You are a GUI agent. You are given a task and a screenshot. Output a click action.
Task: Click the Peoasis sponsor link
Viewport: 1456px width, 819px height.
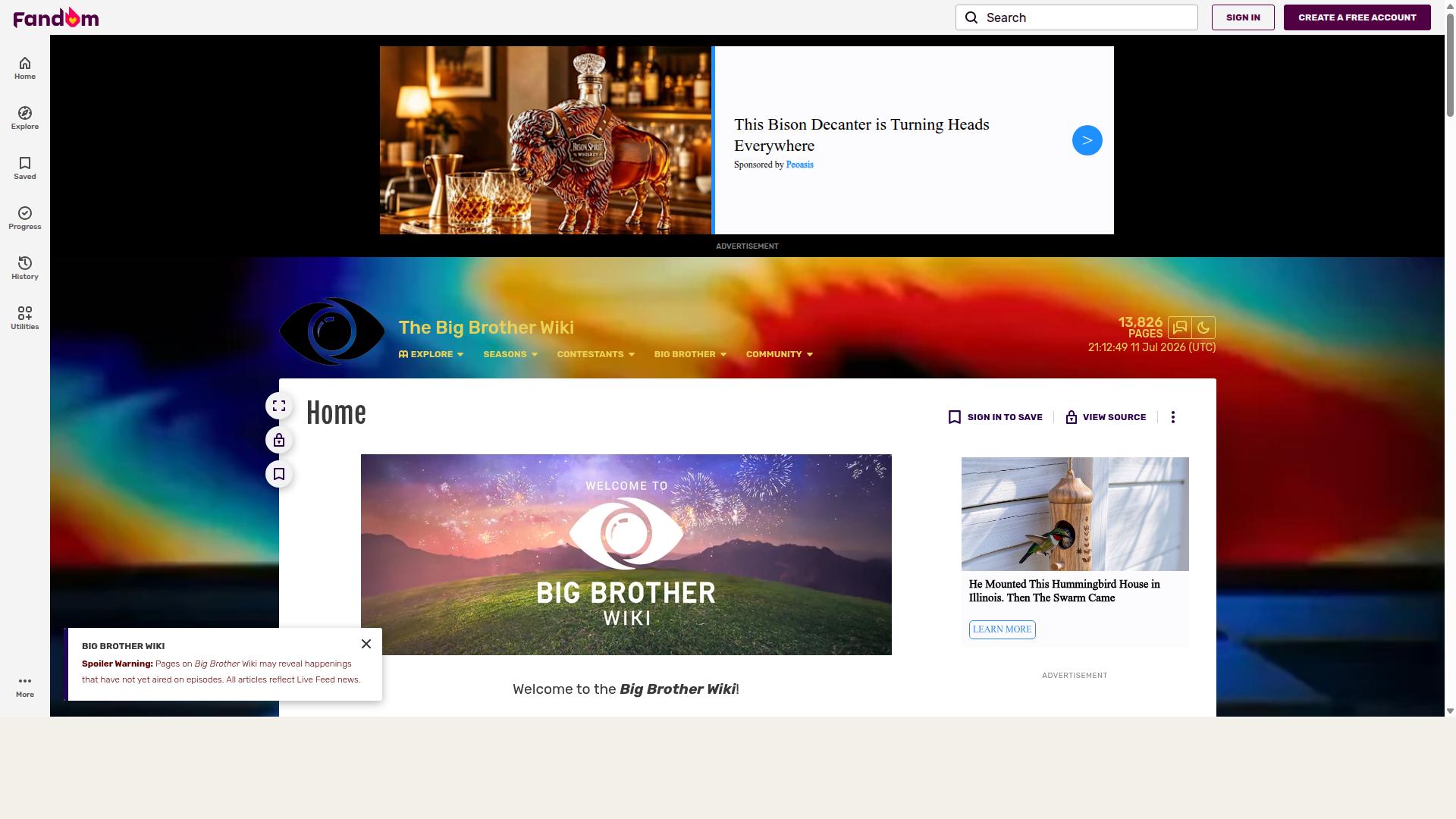pyautogui.click(x=799, y=165)
